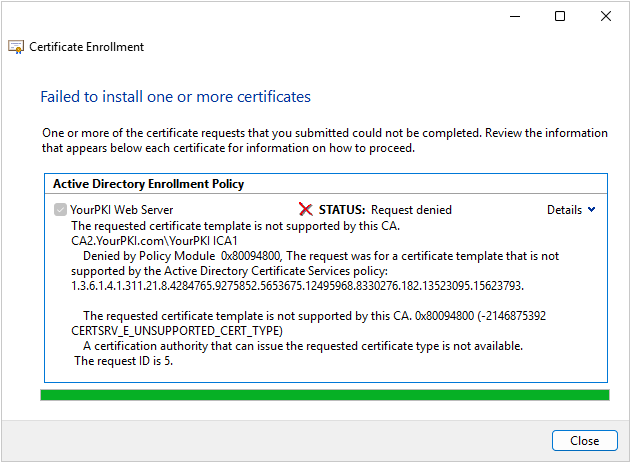Click the CA2.YourPKI.com\YourPKI ICA1 line

click(155, 241)
